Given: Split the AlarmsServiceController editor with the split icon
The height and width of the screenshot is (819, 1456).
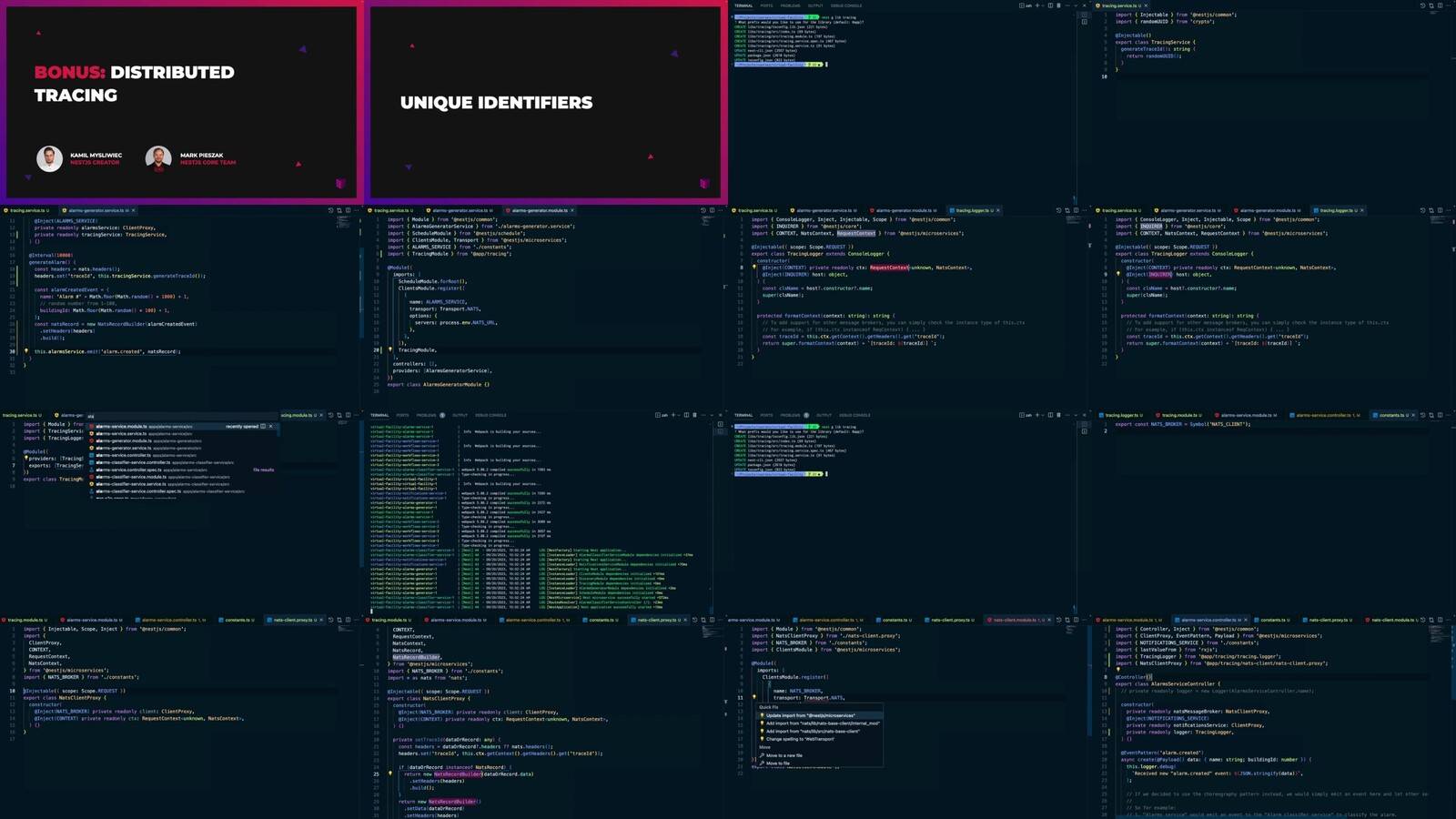Looking at the screenshot, I should (1440, 620).
